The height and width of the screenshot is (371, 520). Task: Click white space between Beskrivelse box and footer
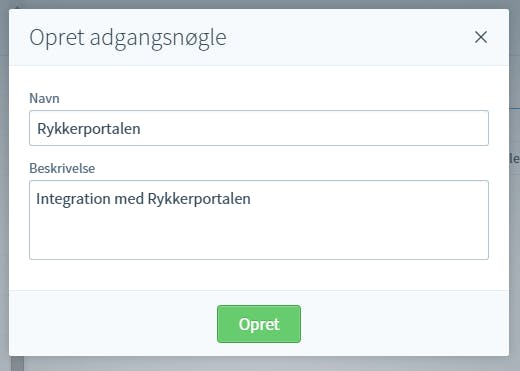pos(259,275)
